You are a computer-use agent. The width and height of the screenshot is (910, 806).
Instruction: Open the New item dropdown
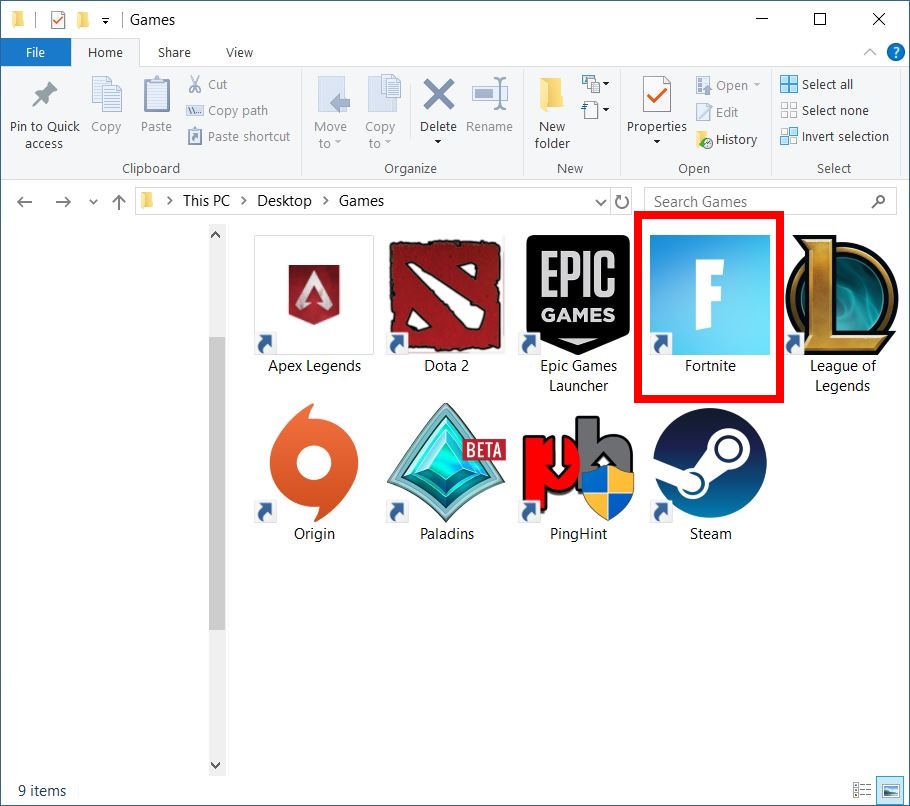(x=596, y=84)
